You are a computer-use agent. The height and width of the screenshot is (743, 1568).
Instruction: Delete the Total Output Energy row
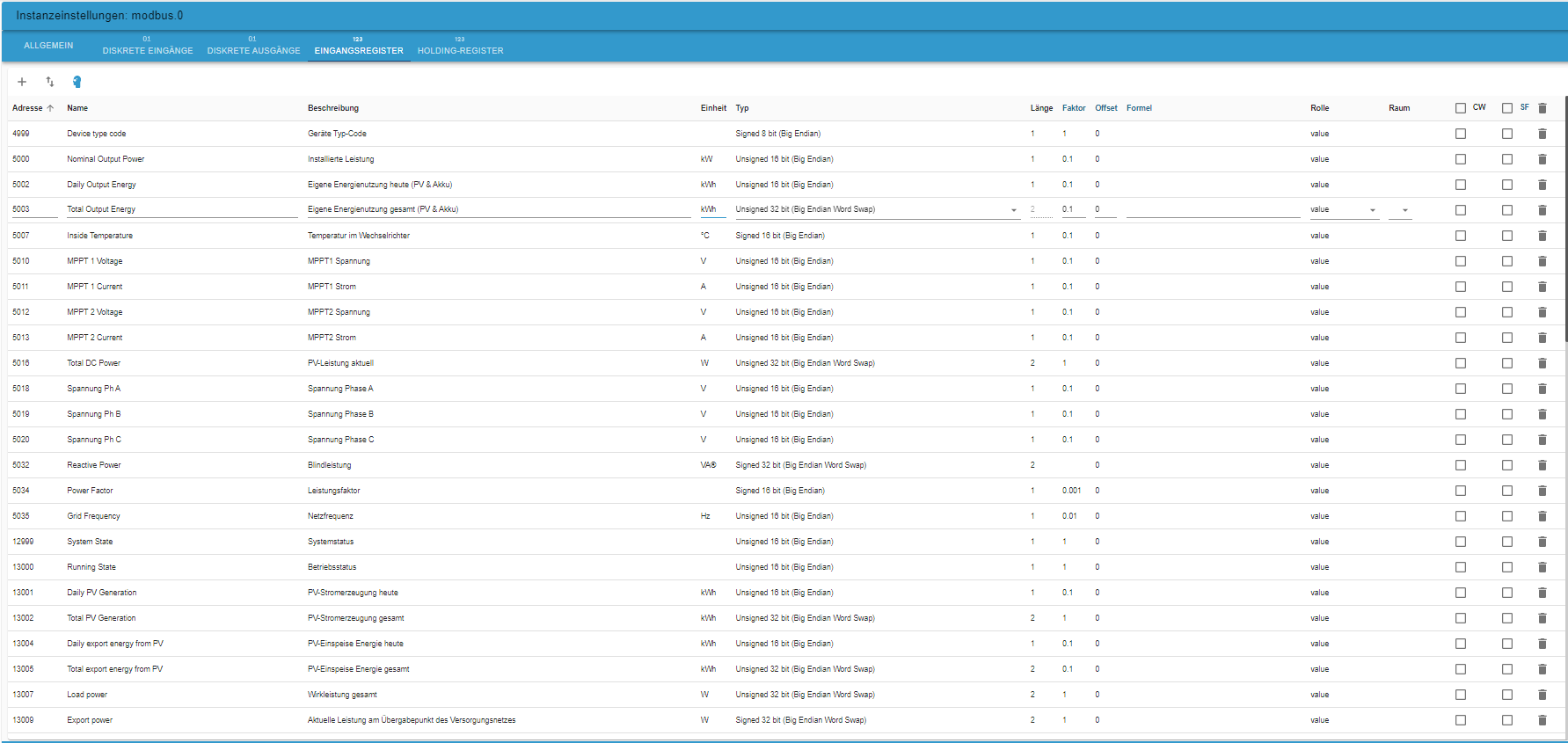(x=1542, y=210)
